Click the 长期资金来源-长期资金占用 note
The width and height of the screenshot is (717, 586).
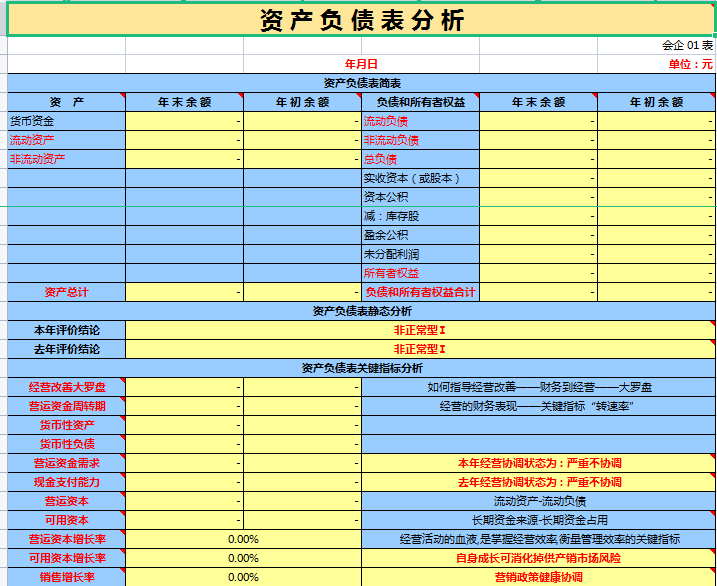[539, 520]
